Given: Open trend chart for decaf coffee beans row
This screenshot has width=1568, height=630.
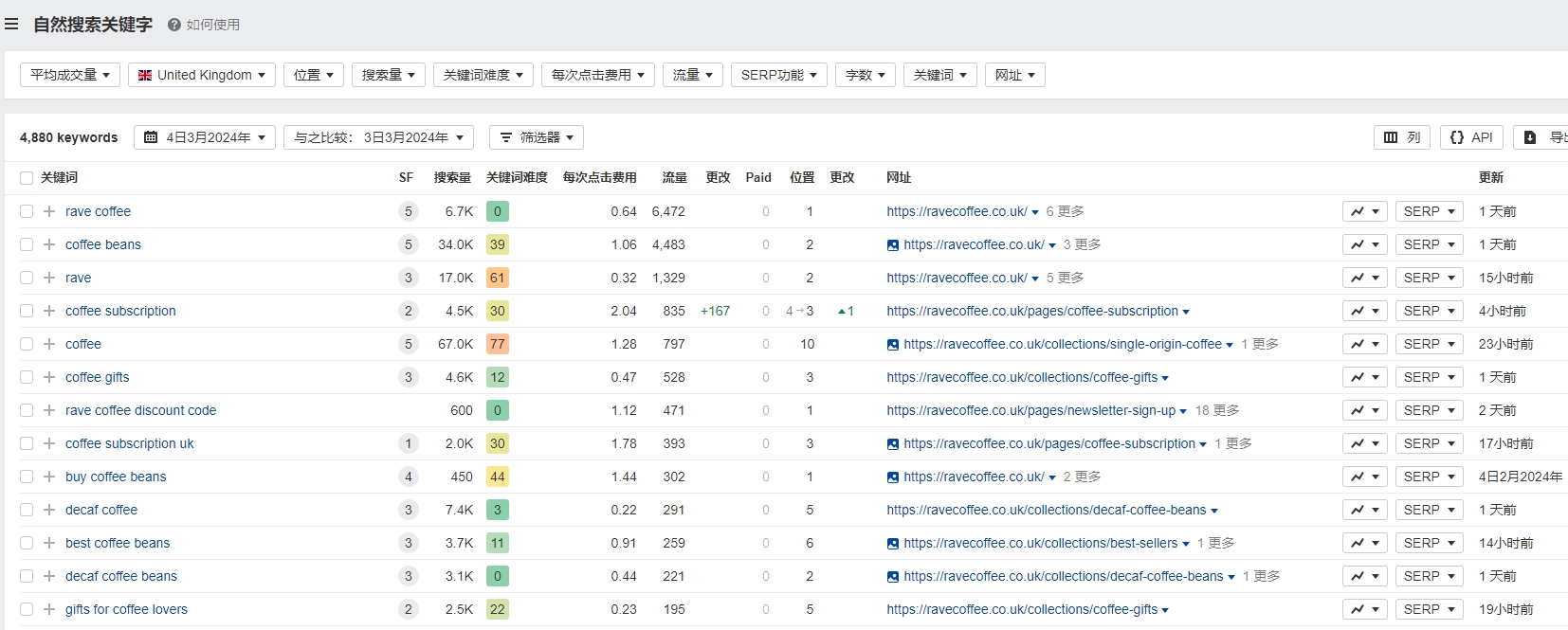Looking at the screenshot, I should coord(1365,576).
